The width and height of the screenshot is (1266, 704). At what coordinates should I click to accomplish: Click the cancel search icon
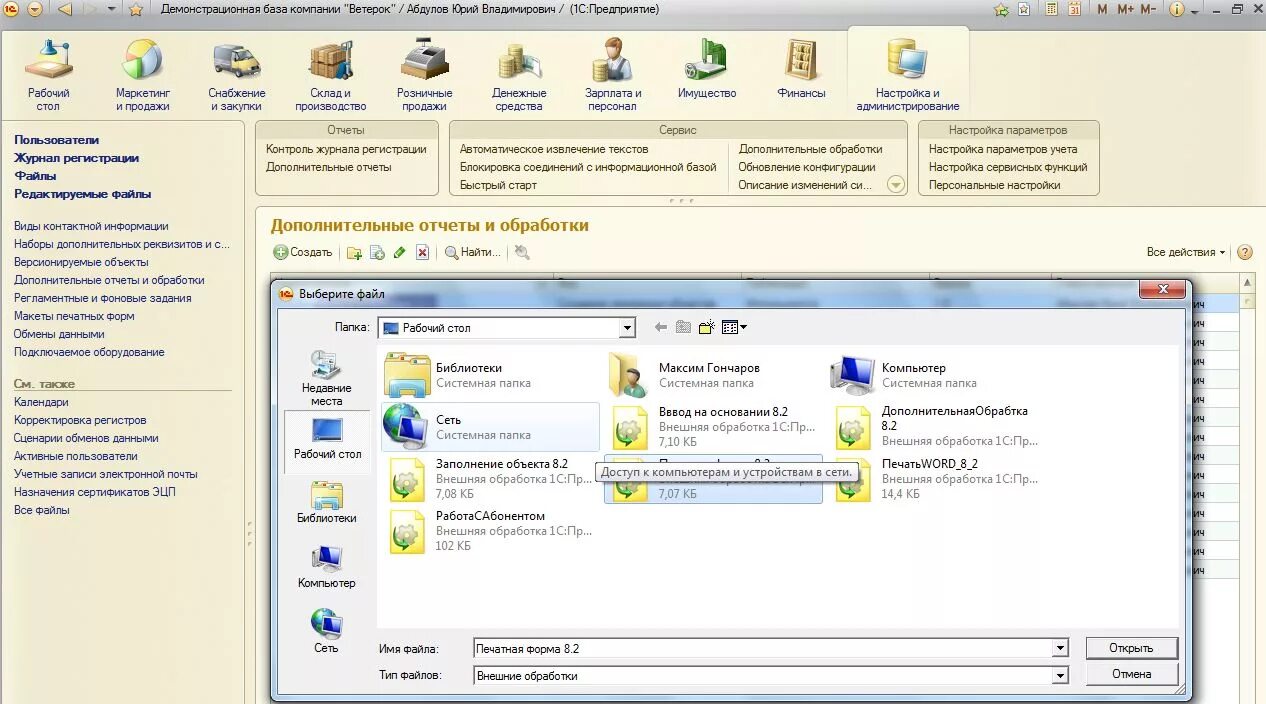coord(522,253)
